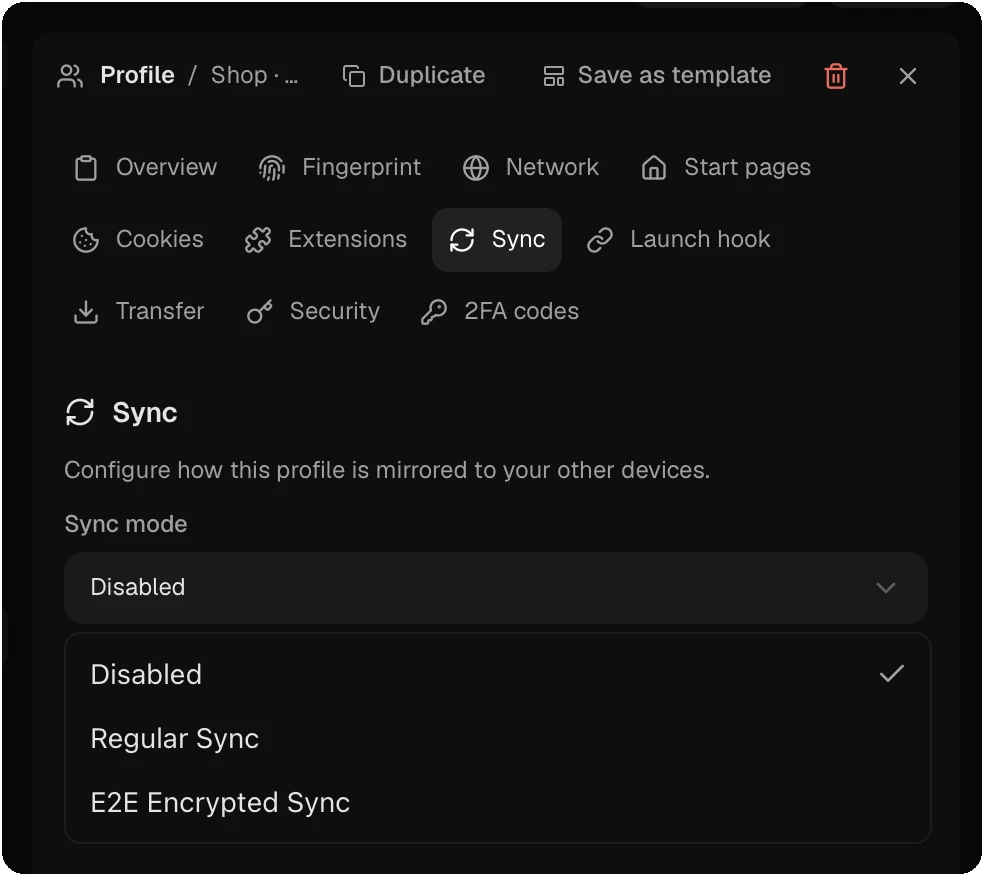Screen dimensions: 984x876
Task: Click the checkmark beside Disabled option
Action: click(891, 674)
